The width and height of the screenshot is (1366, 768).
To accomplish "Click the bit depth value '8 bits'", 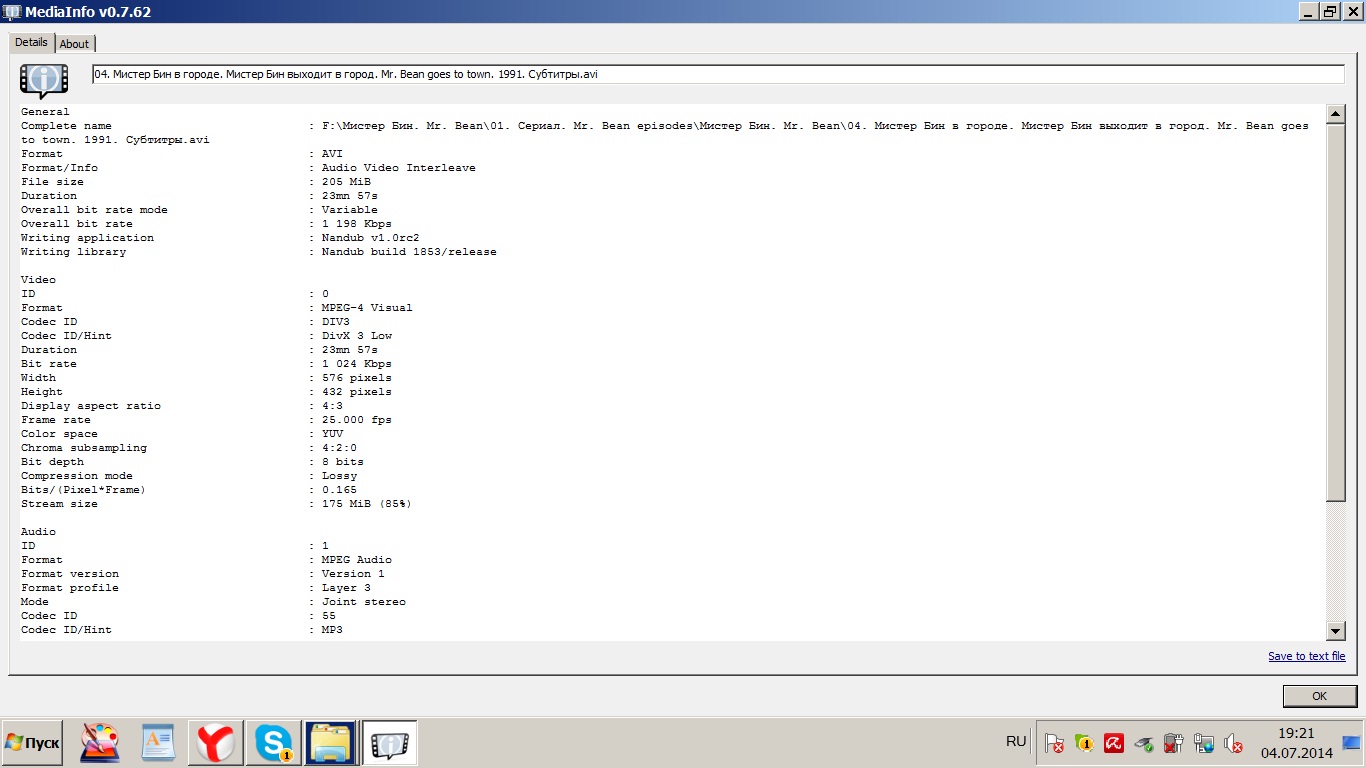I will tap(343, 462).
